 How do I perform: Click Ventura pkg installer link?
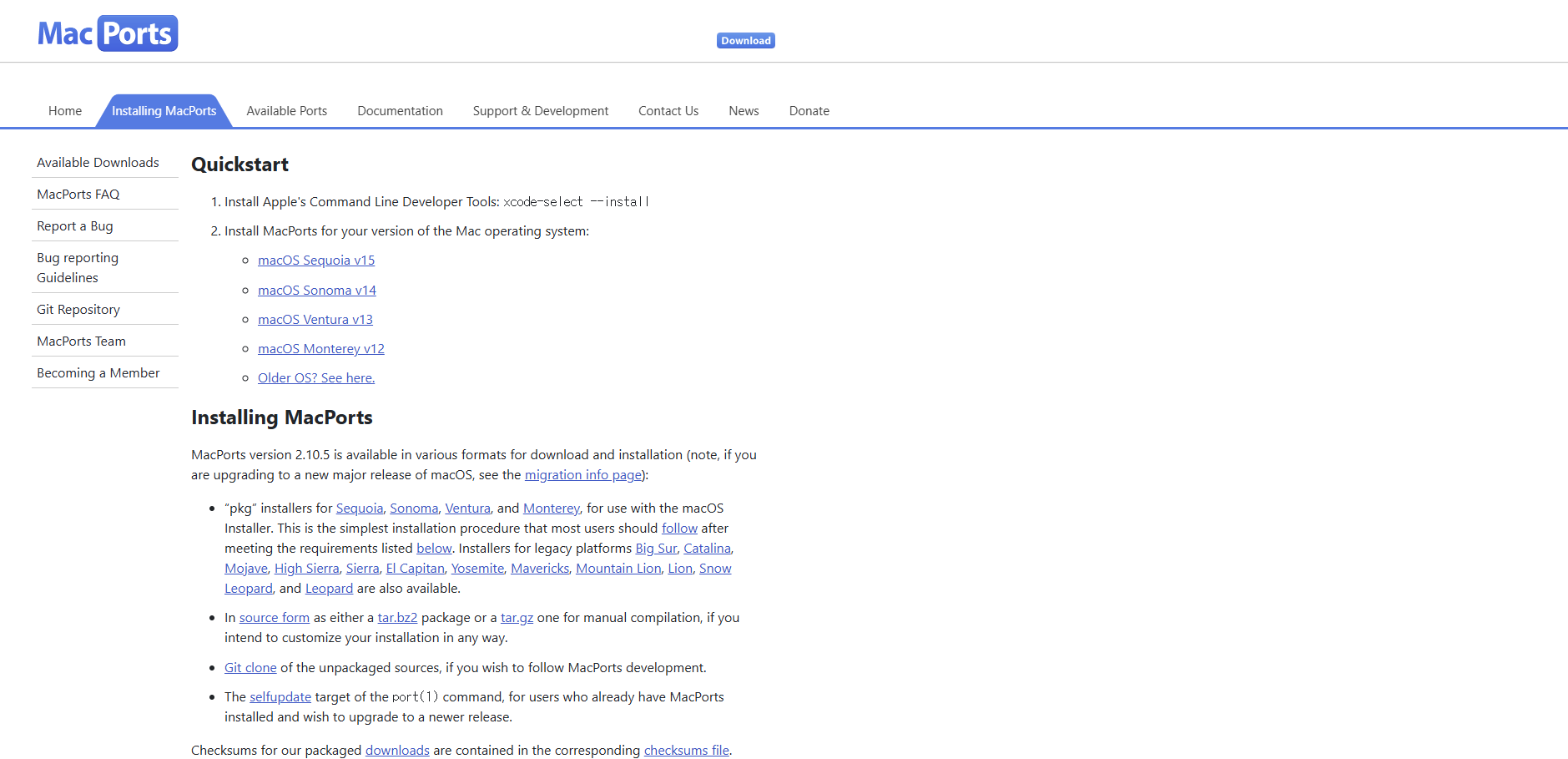point(467,509)
